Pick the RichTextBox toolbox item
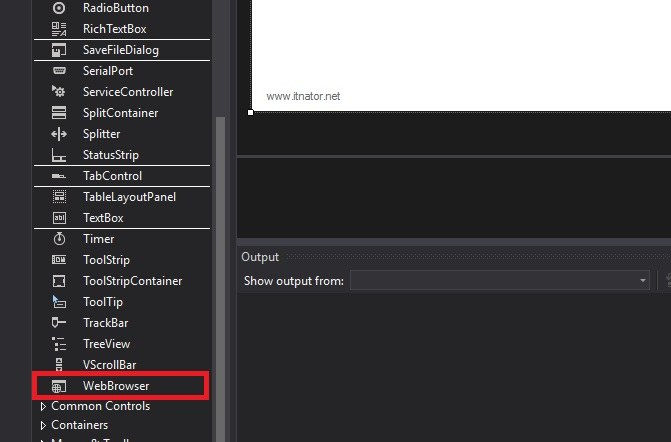The image size is (671, 442). pyautogui.click(x=114, y=29)
